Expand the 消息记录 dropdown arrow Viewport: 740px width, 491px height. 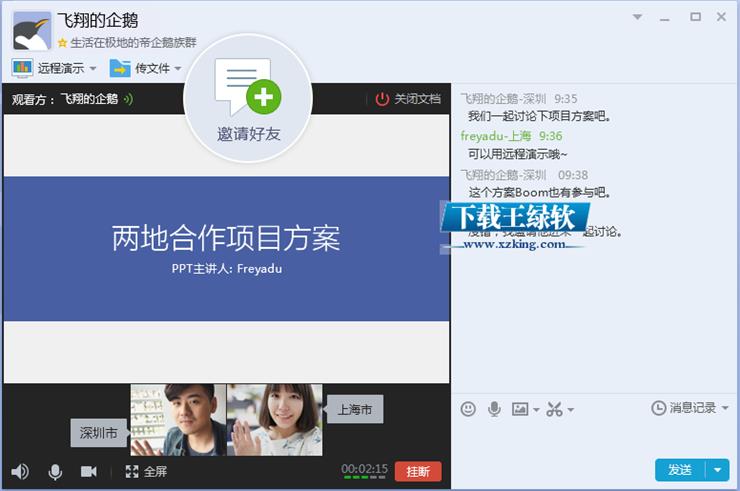coord(725,408)
